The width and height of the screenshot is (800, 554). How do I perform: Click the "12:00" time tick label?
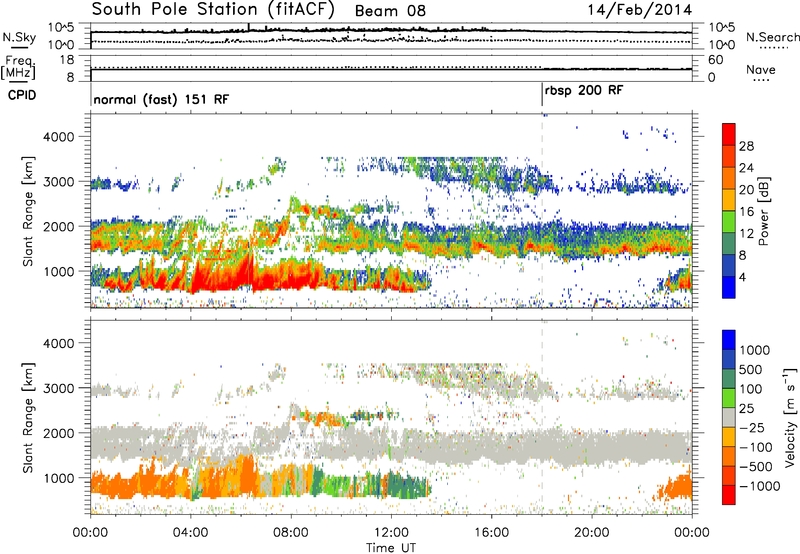391,533
